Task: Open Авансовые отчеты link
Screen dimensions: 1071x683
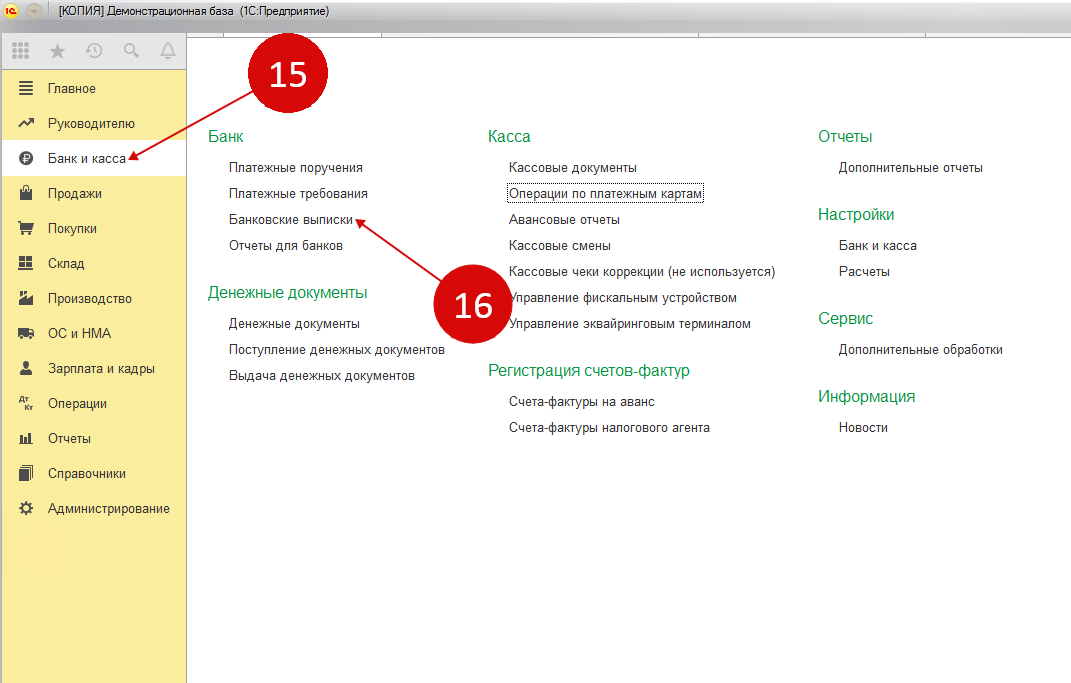Action: (564, 220)
